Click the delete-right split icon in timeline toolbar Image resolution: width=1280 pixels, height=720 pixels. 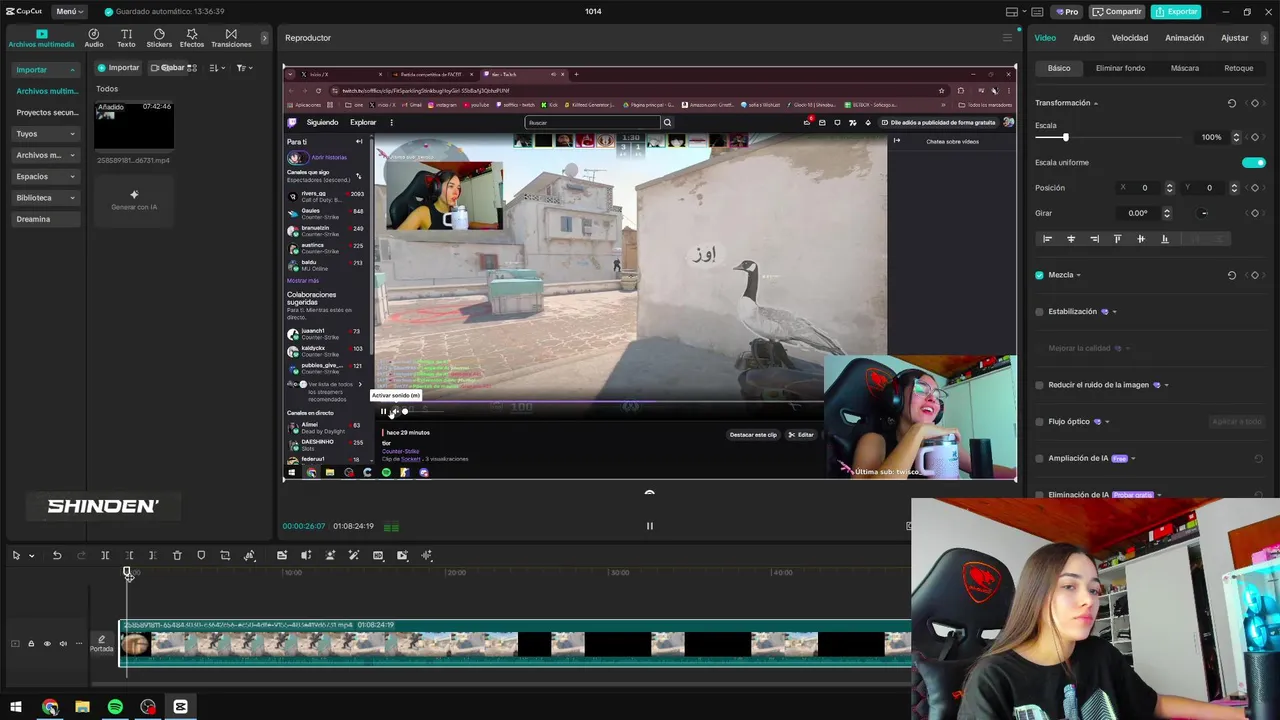pos(152,555)
